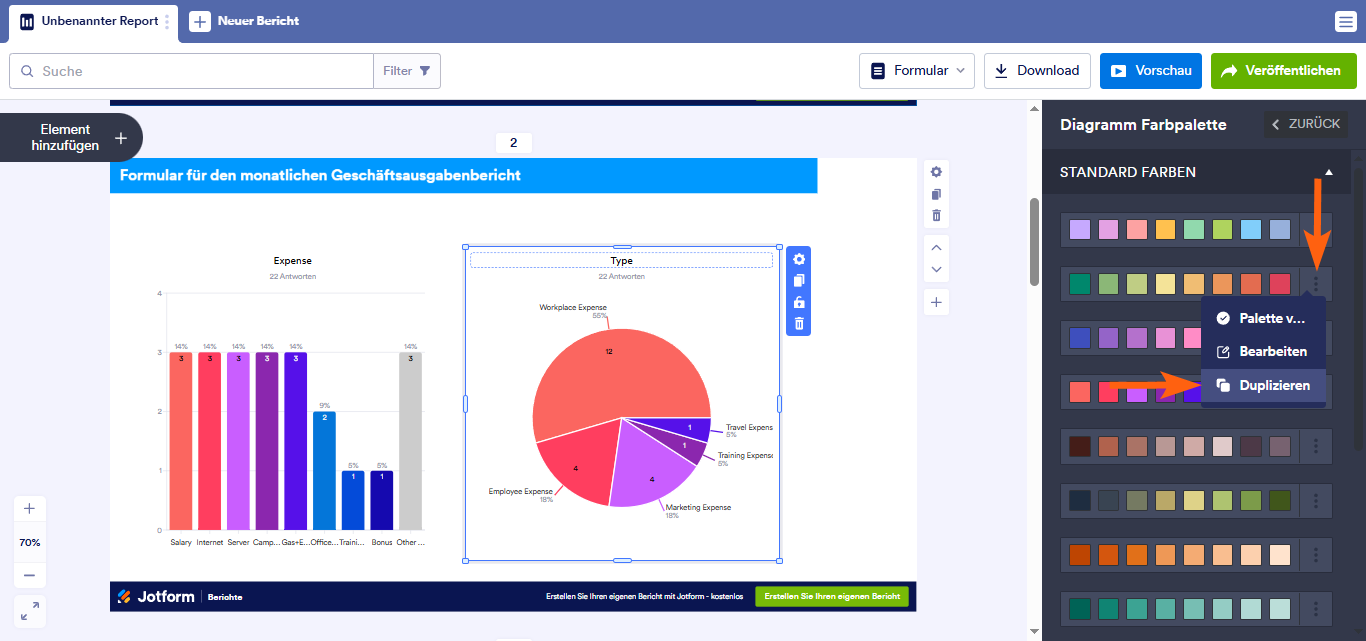Switch canvas to fullscreen view
The width and height of the screenshot is (1366, 641).
point(29,610)
